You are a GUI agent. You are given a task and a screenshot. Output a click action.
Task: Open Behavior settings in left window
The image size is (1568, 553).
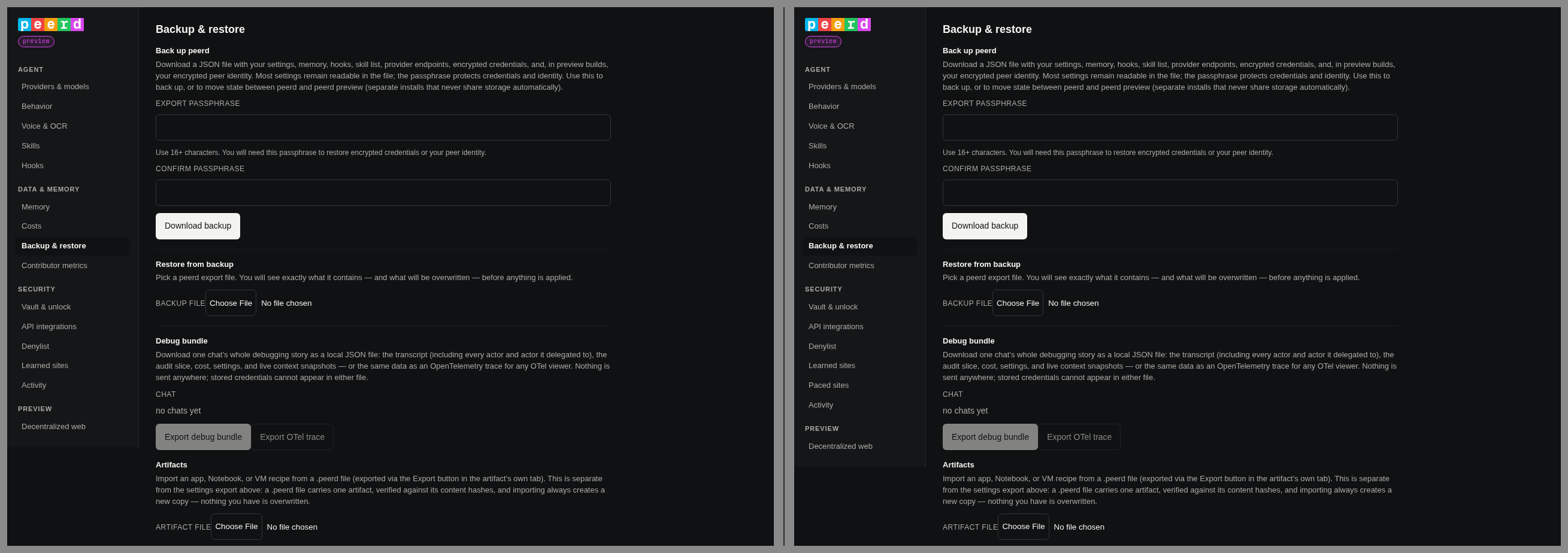coord(73,107)
